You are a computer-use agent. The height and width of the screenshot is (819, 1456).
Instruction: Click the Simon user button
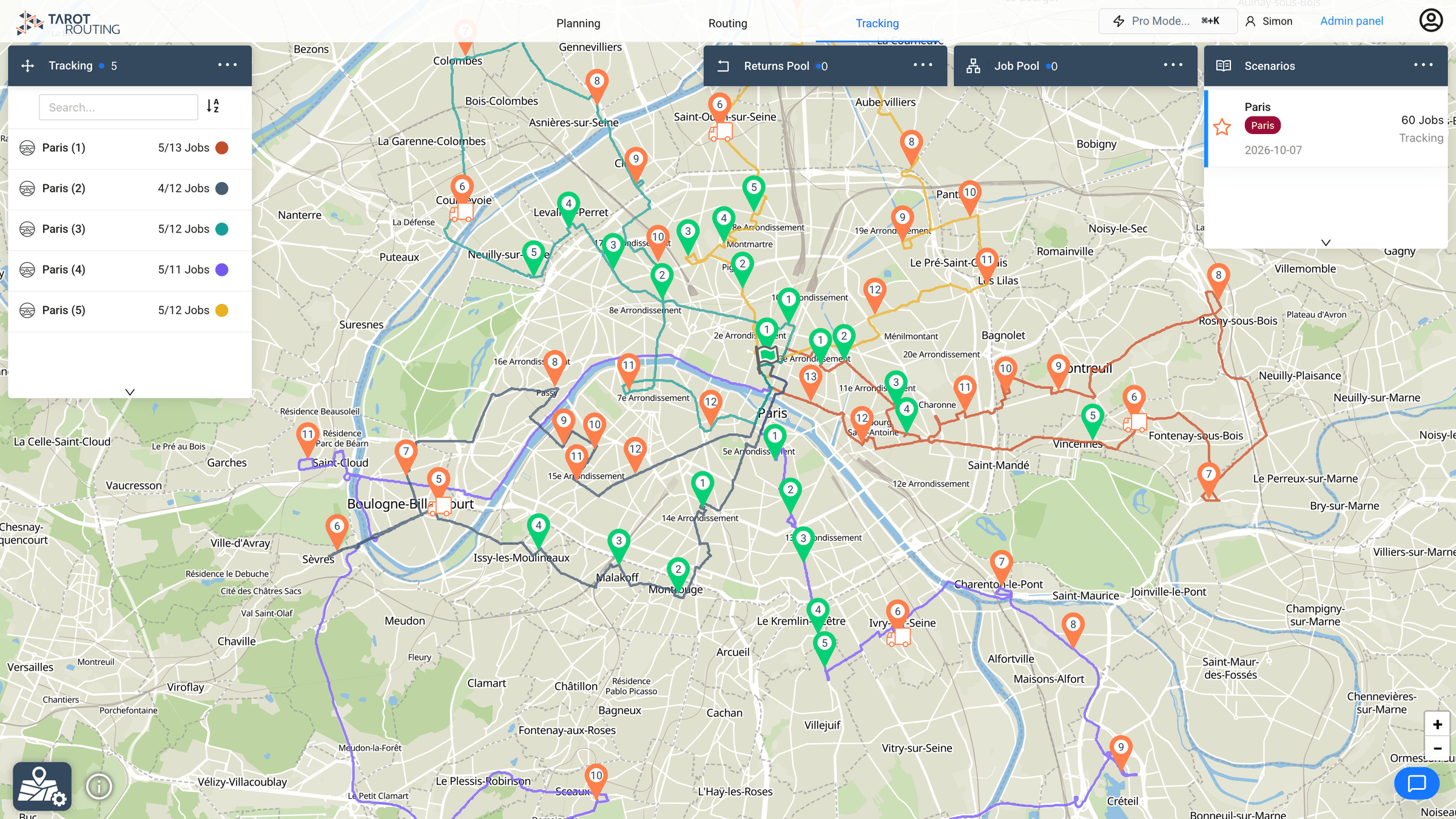(1269, 21)
